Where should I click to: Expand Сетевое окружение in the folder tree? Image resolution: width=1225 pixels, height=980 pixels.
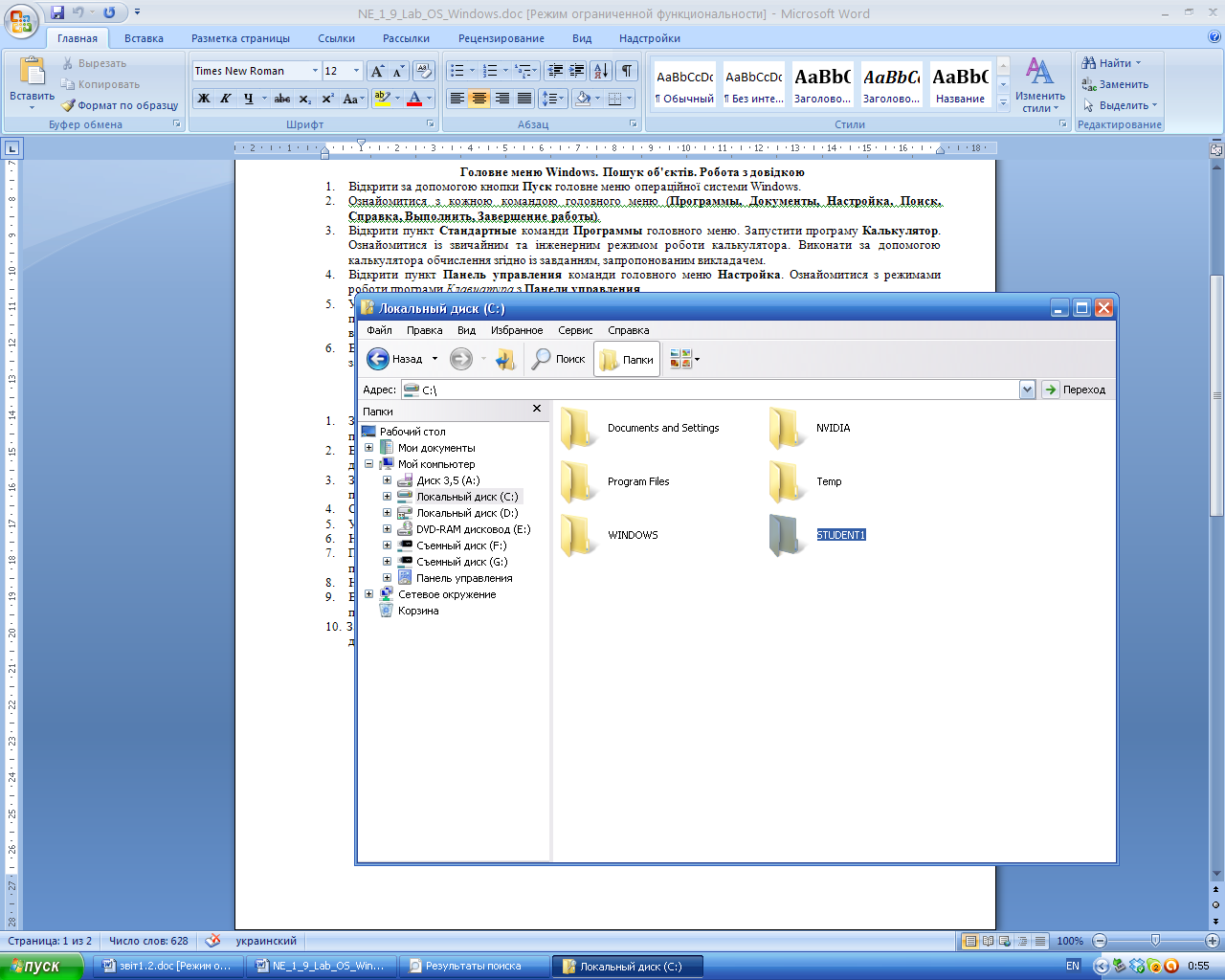[368, 594]
